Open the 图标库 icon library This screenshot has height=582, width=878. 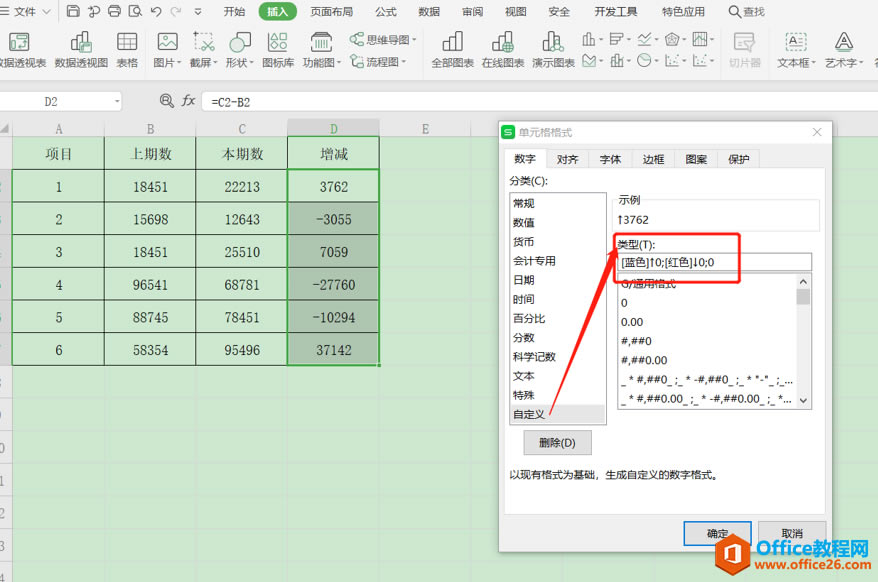pyautogui.click(x=278, y=50)
